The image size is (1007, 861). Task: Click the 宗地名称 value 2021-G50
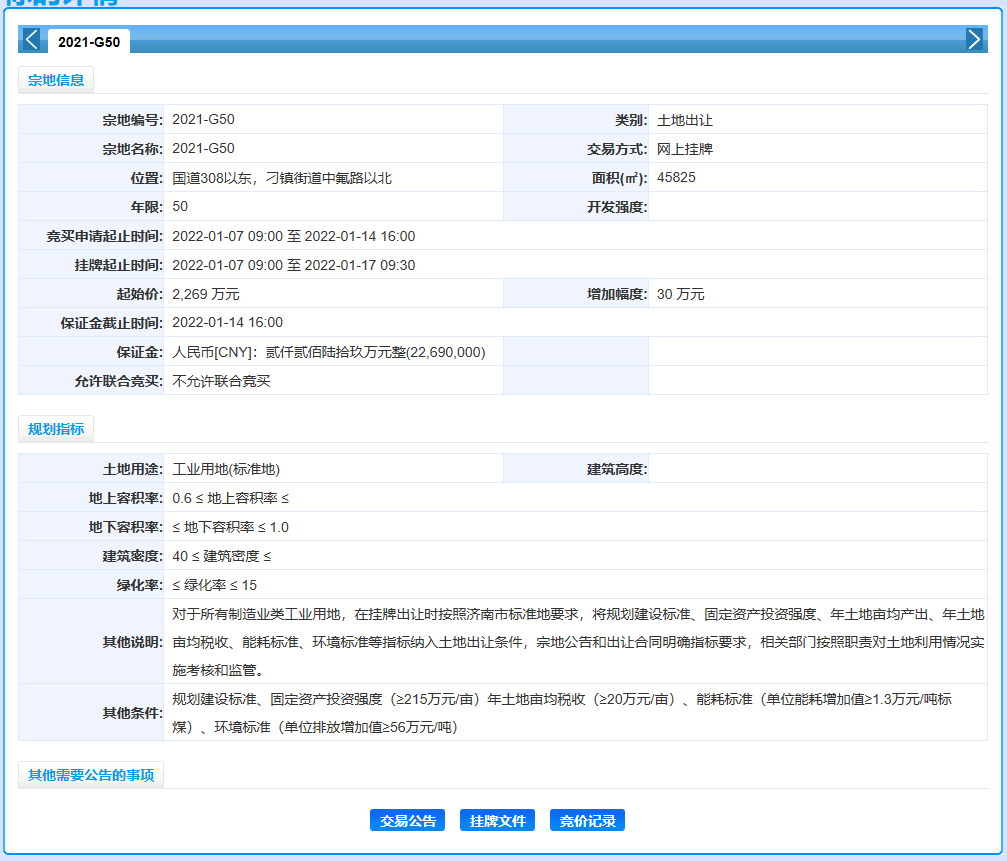[x=203, y=148]
